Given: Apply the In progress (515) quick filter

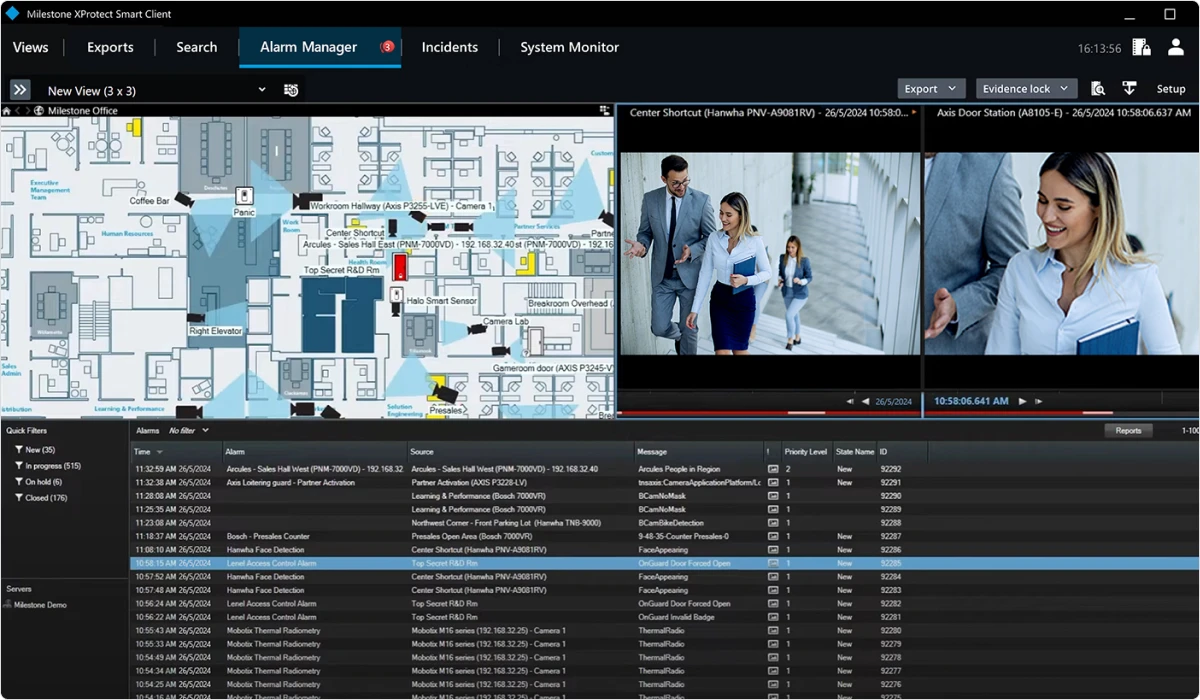Looking at the screenshot, I should (x=48, y=466).
